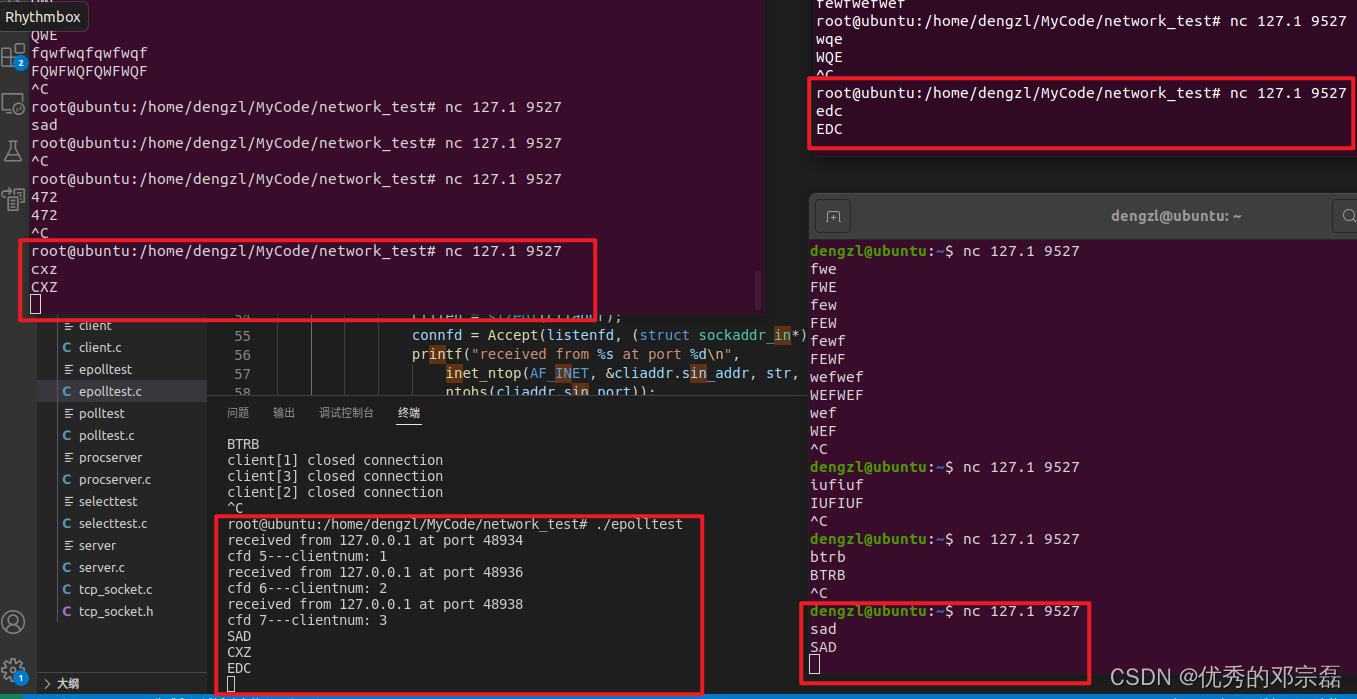Screen dimensions: 1357x699
Task: Click the cursor in dengzl terminal prompt
Action: [815, 664]
